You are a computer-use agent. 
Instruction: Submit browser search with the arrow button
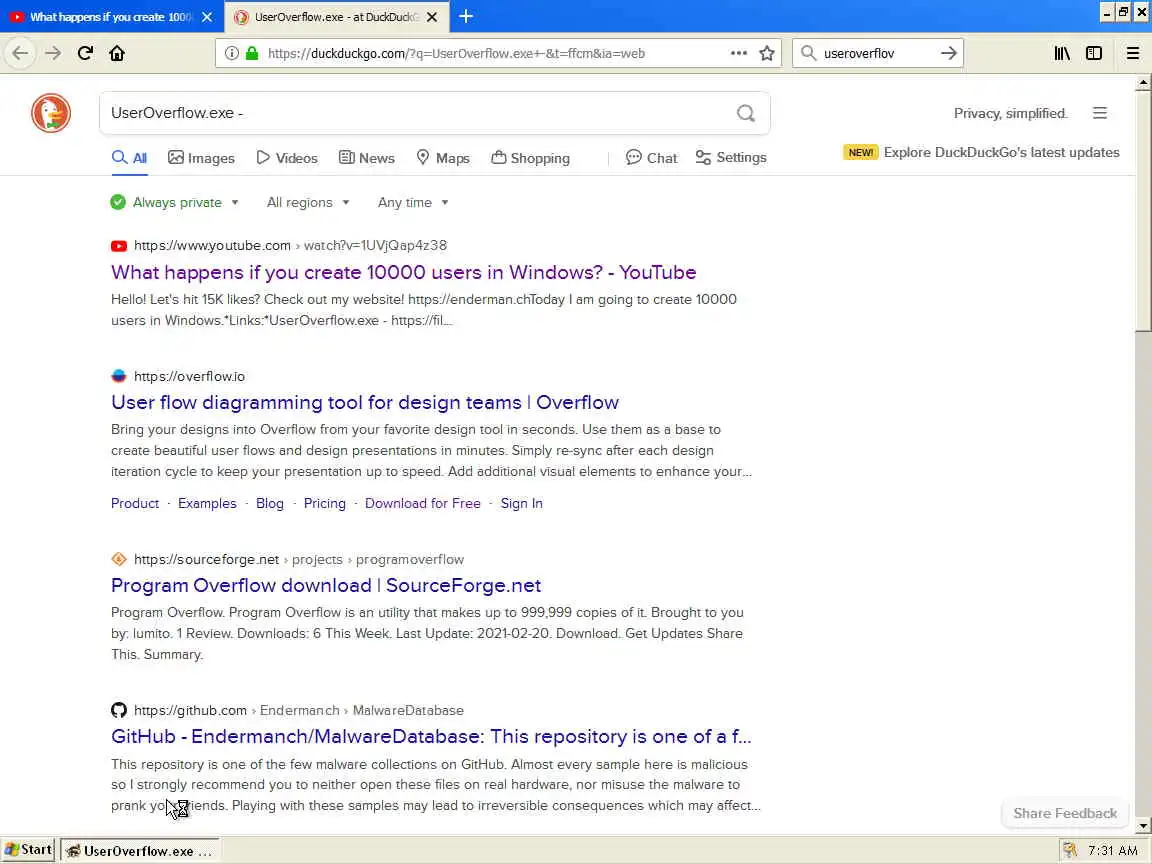click(948, 53)
